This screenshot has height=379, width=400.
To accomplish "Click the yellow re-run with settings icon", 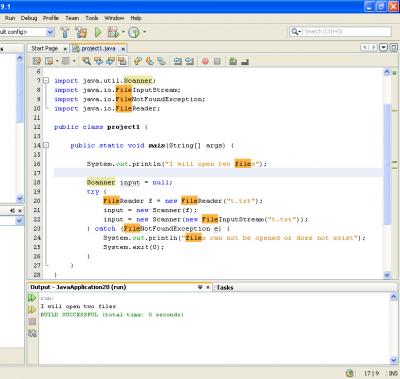I will (32, 310).
